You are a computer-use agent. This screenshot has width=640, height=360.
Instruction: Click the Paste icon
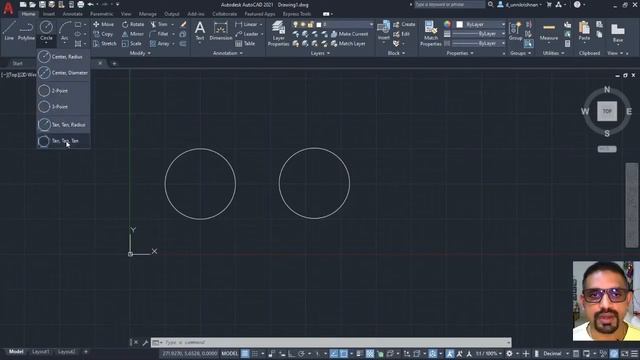(584, 31)
